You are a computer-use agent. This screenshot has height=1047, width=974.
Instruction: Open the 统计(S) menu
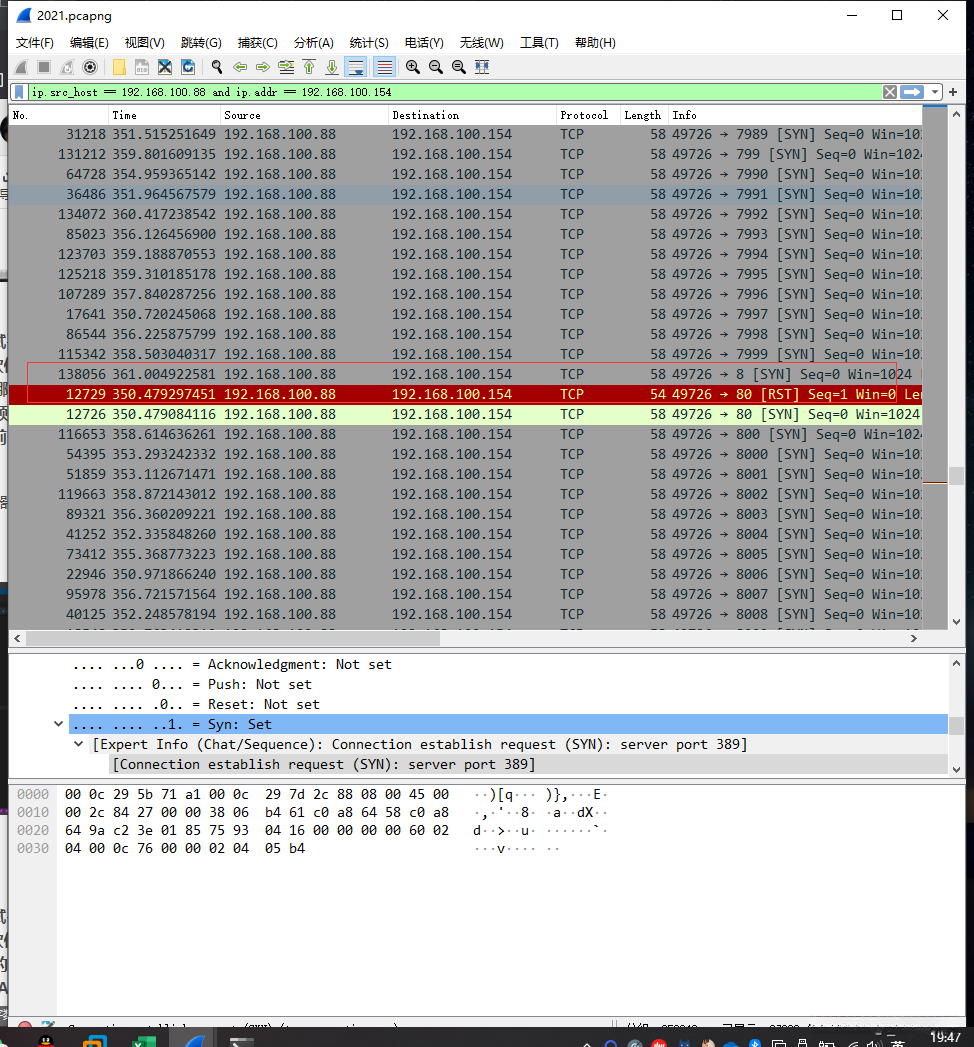point(369,43)
